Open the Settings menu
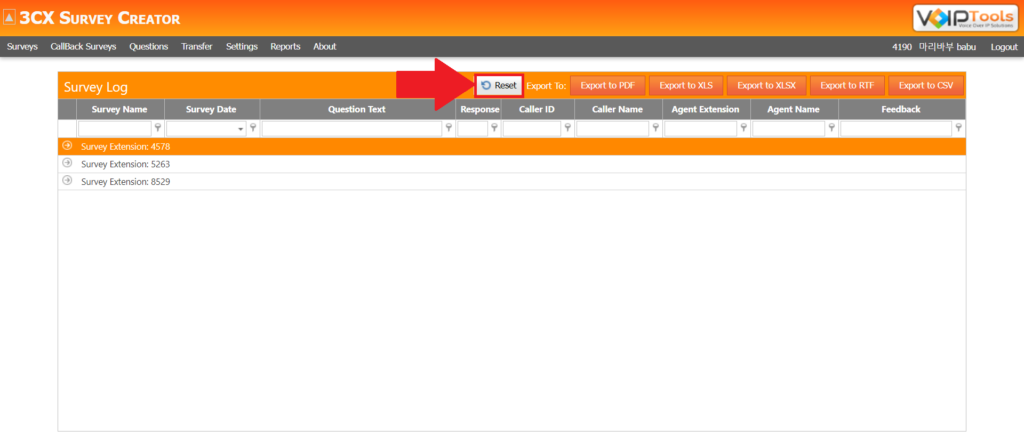 [242, 46]
